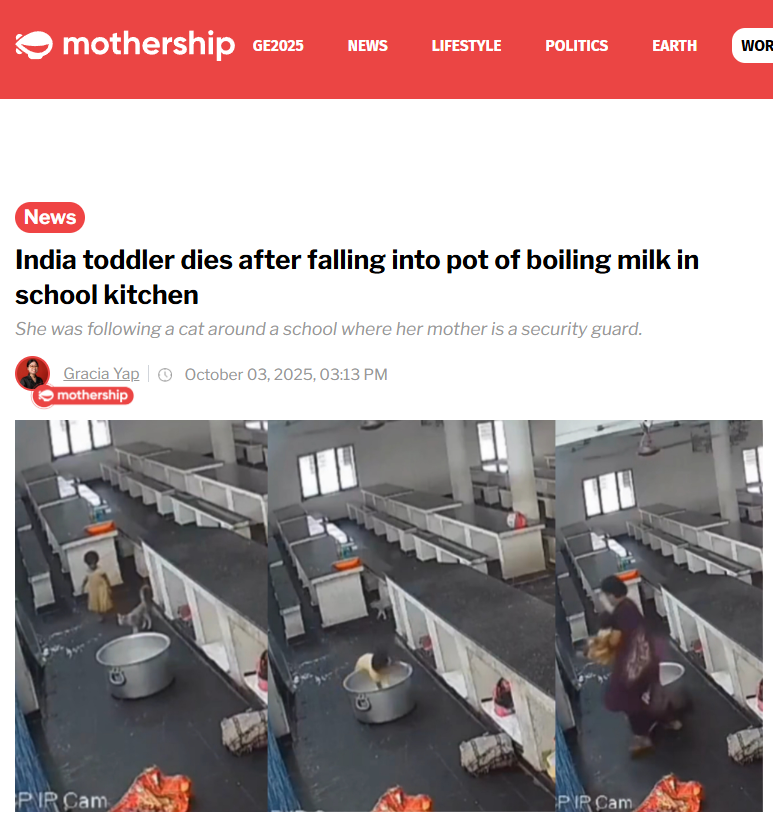
Task: Open the LIFESTYLE section
Action: click(466, 46)
